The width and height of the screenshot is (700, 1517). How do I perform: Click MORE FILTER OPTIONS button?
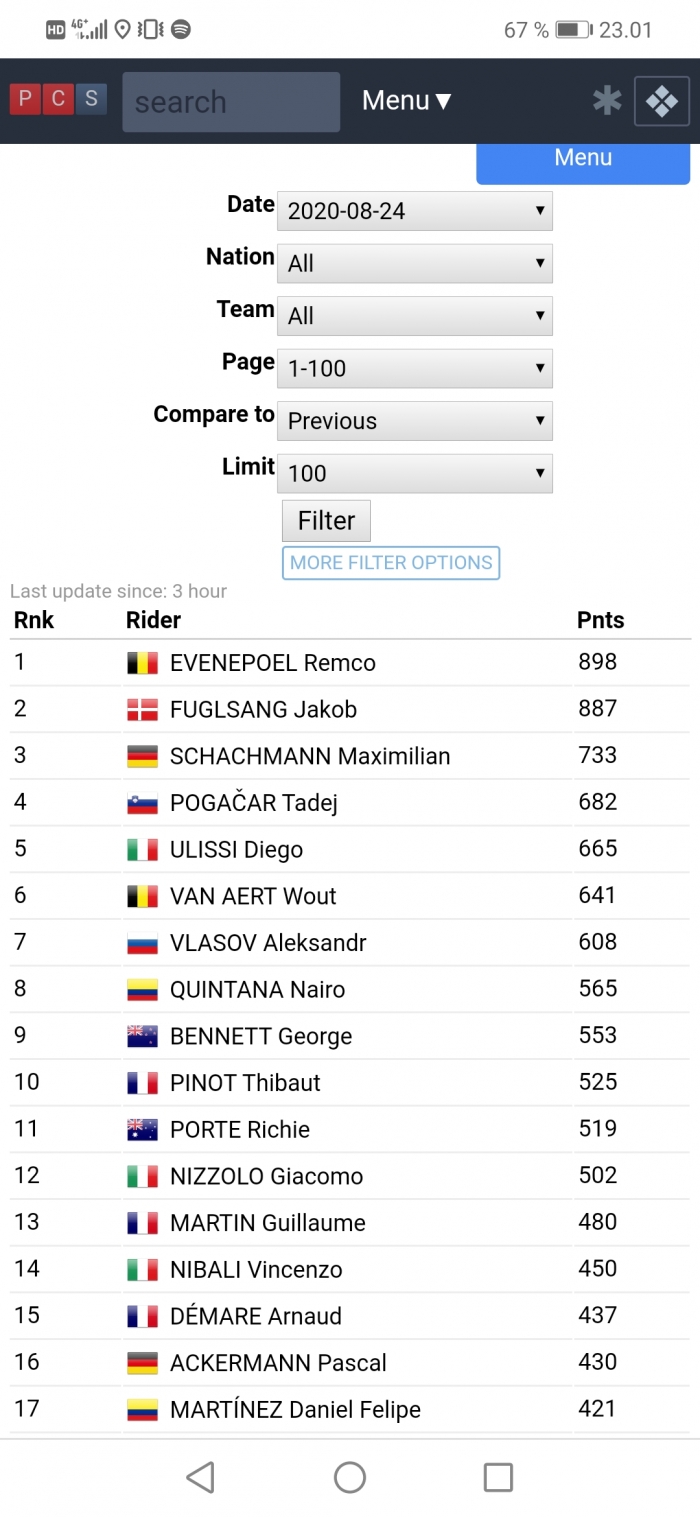[391, 562]
